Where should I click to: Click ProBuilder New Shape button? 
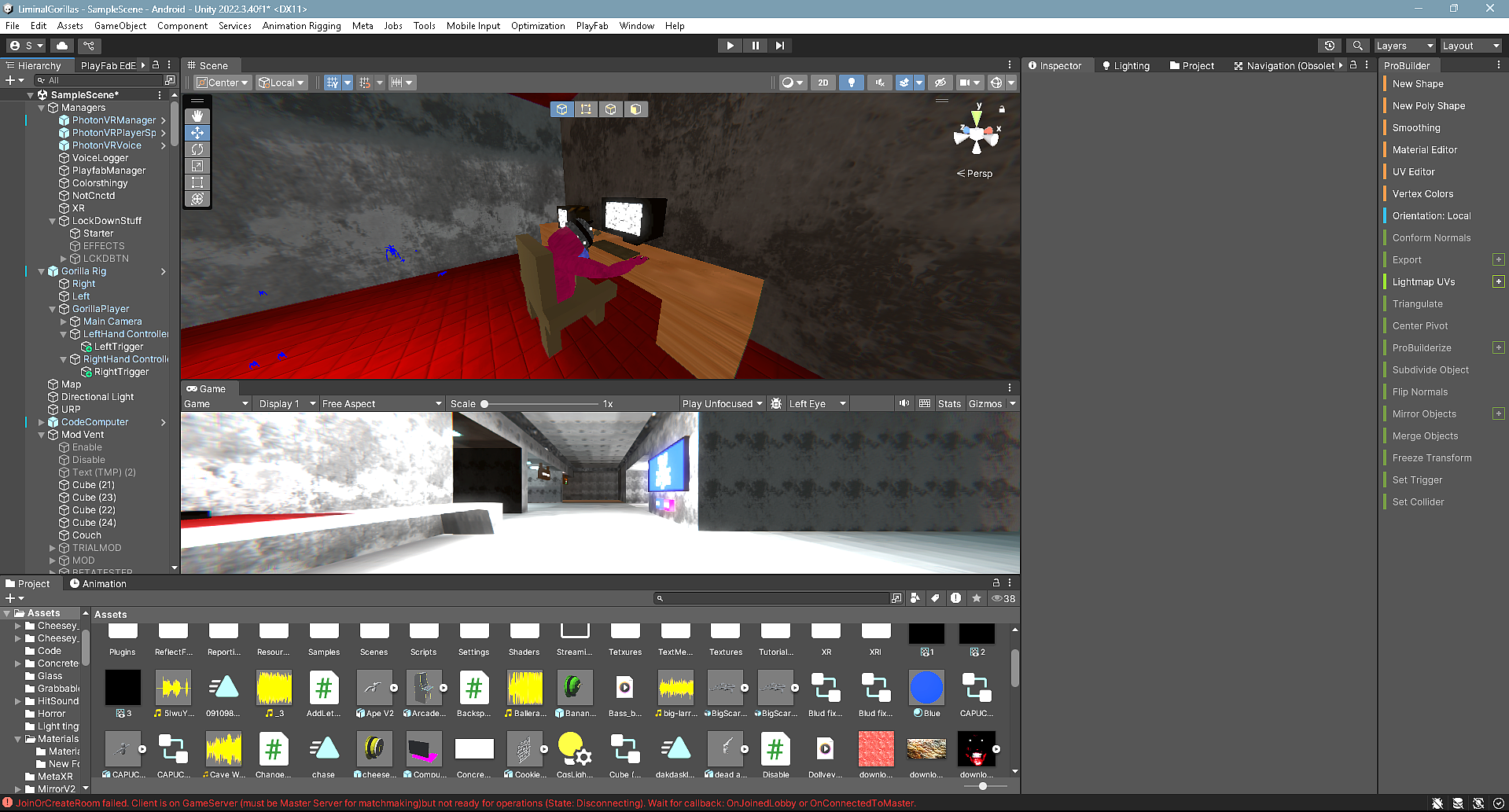[1418, 84]
